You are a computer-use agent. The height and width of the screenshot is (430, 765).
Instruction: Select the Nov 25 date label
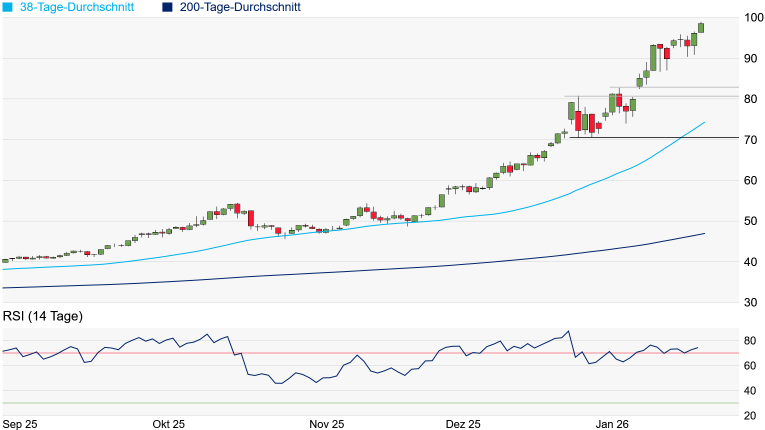tap(328, 423)
